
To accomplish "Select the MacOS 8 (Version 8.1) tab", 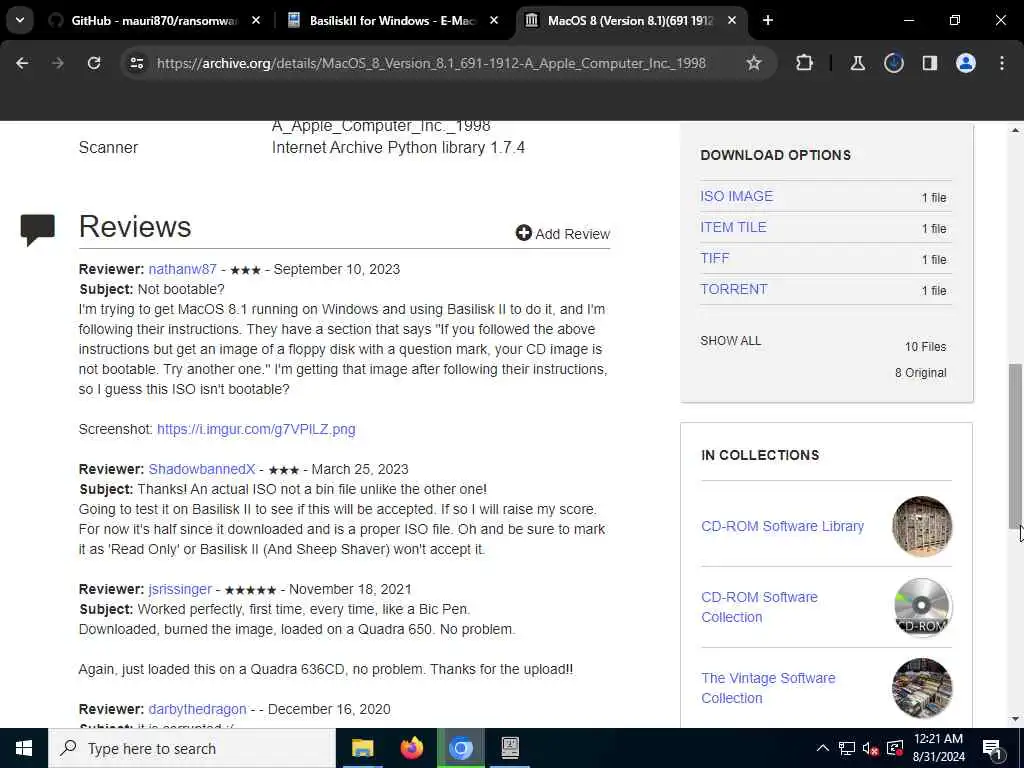I will [631, 20].
